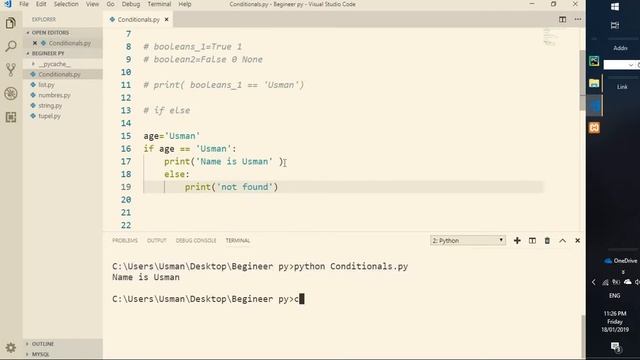Open the Debug menu
Image resolution: width=640 pixels, height=360 pixels.
click(x=131, y=4)
